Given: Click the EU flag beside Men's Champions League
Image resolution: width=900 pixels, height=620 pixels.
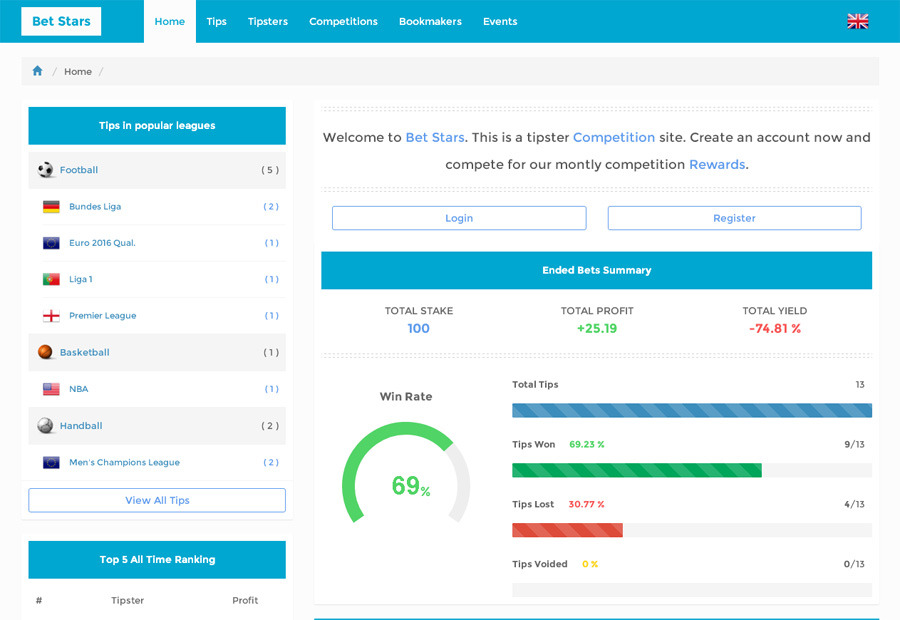Looking at the screenshot, I should click(x=51, y=462).
